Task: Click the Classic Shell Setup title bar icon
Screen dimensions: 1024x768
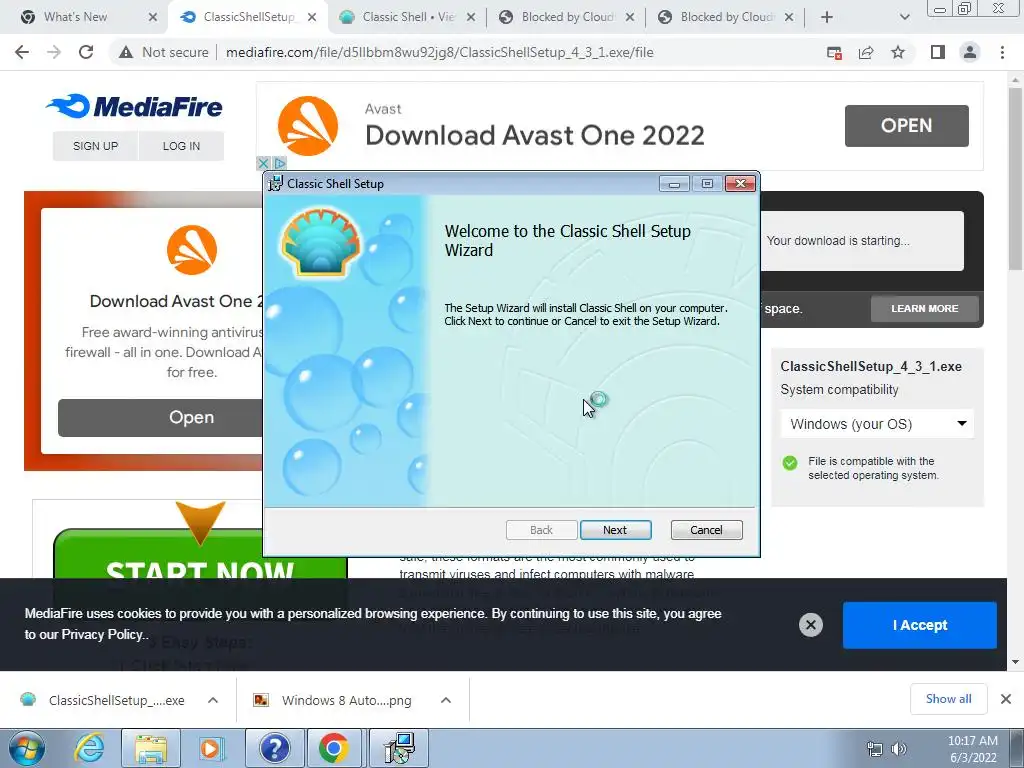Action: coord(276,184)
